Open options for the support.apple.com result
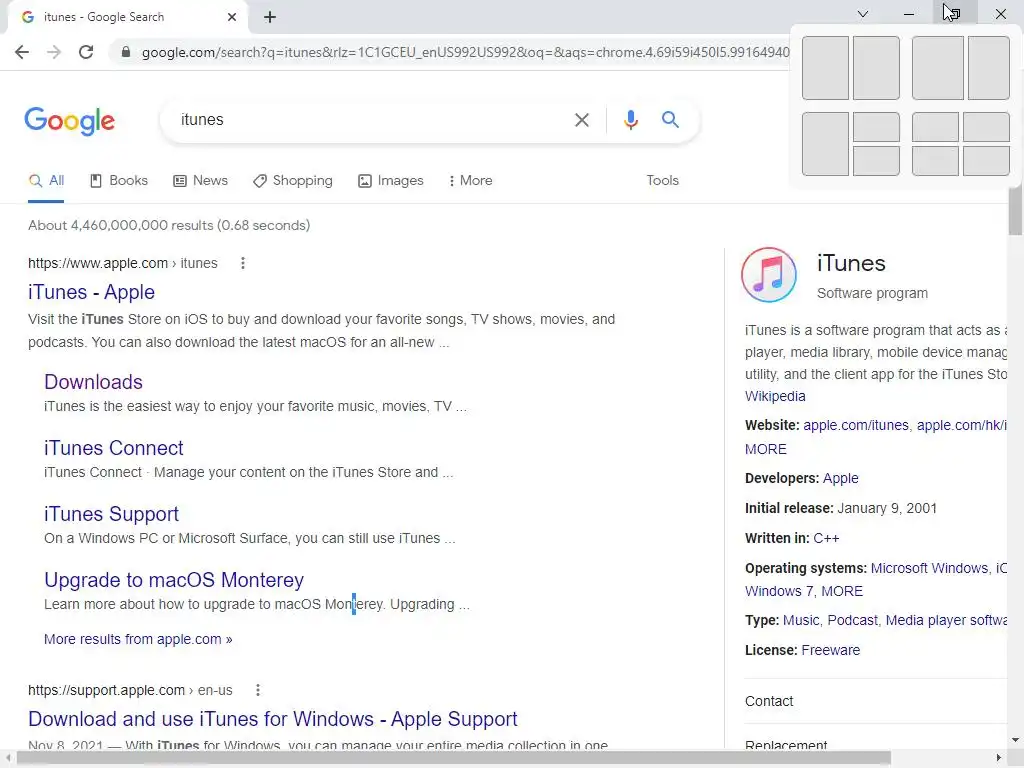 (x=258, y=690)
